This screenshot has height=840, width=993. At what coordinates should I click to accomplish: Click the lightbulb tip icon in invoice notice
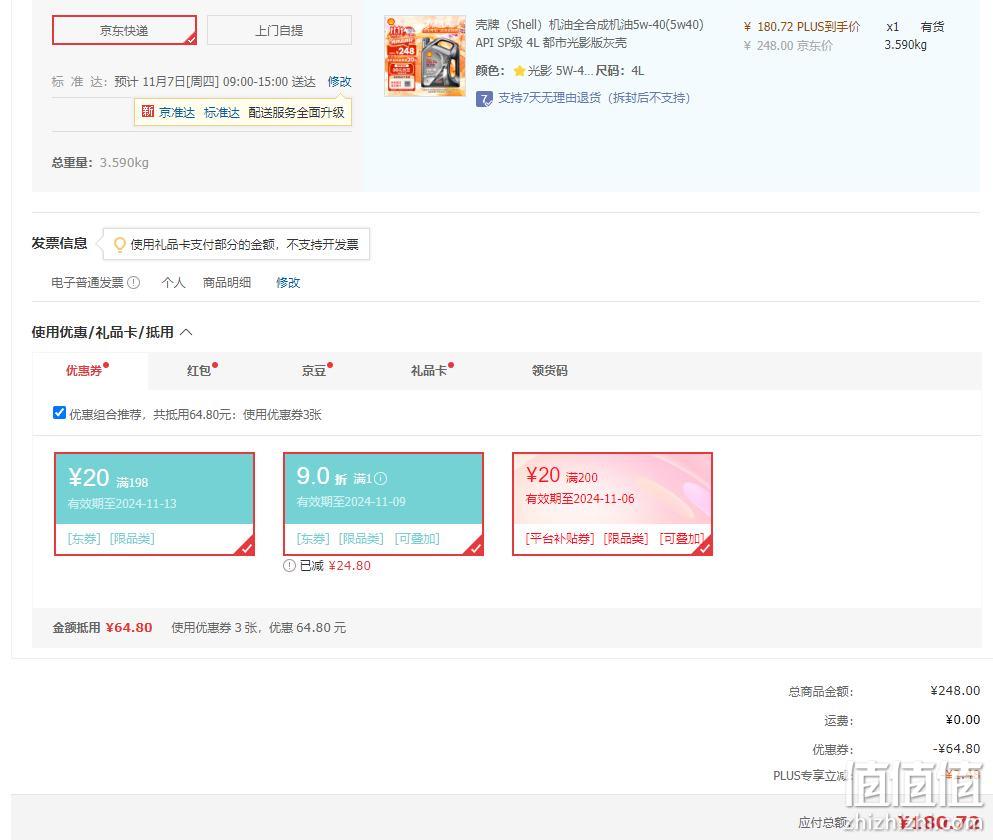(x=119, y=245)
